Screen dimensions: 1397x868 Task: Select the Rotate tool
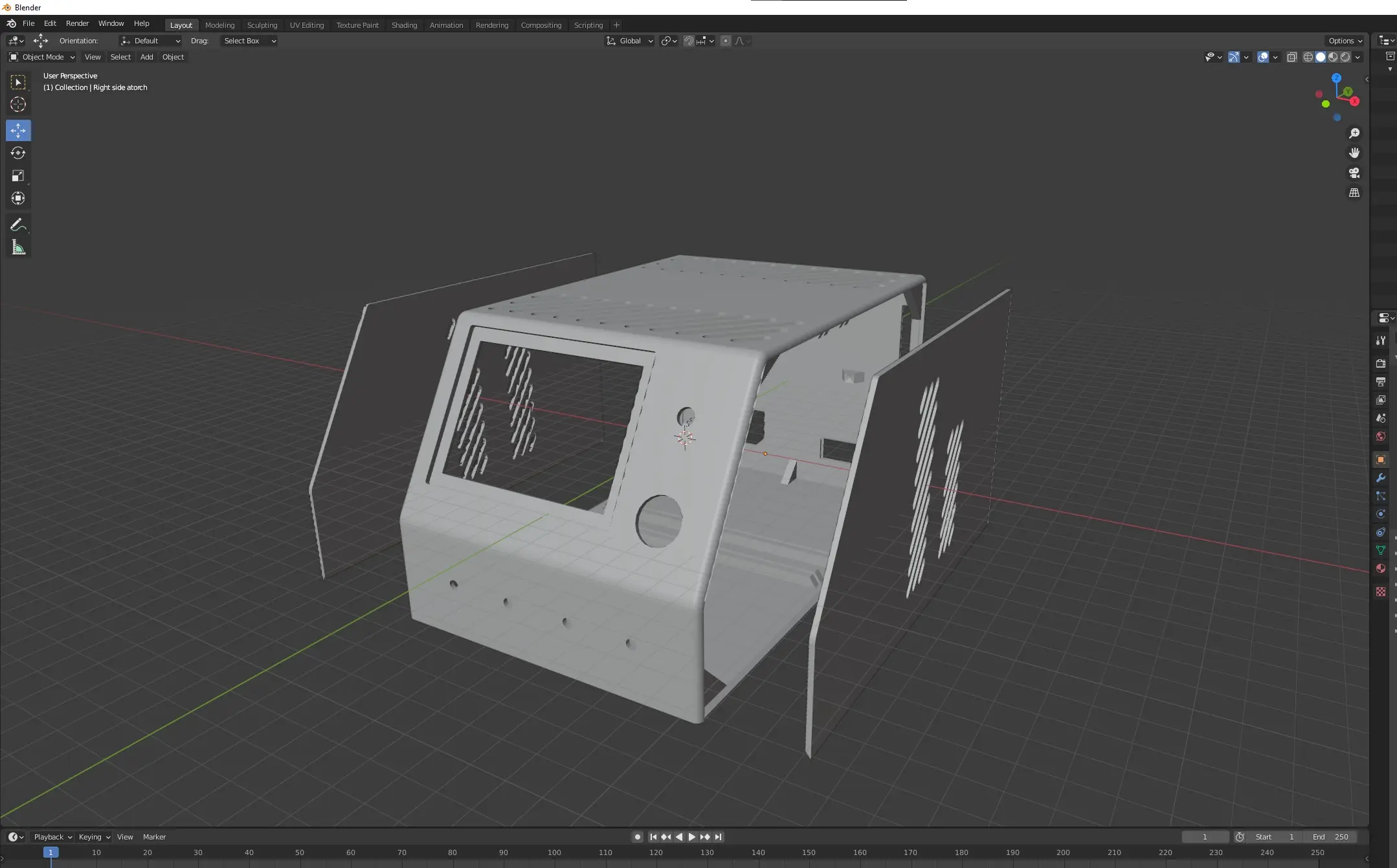(x=18, y=153)
